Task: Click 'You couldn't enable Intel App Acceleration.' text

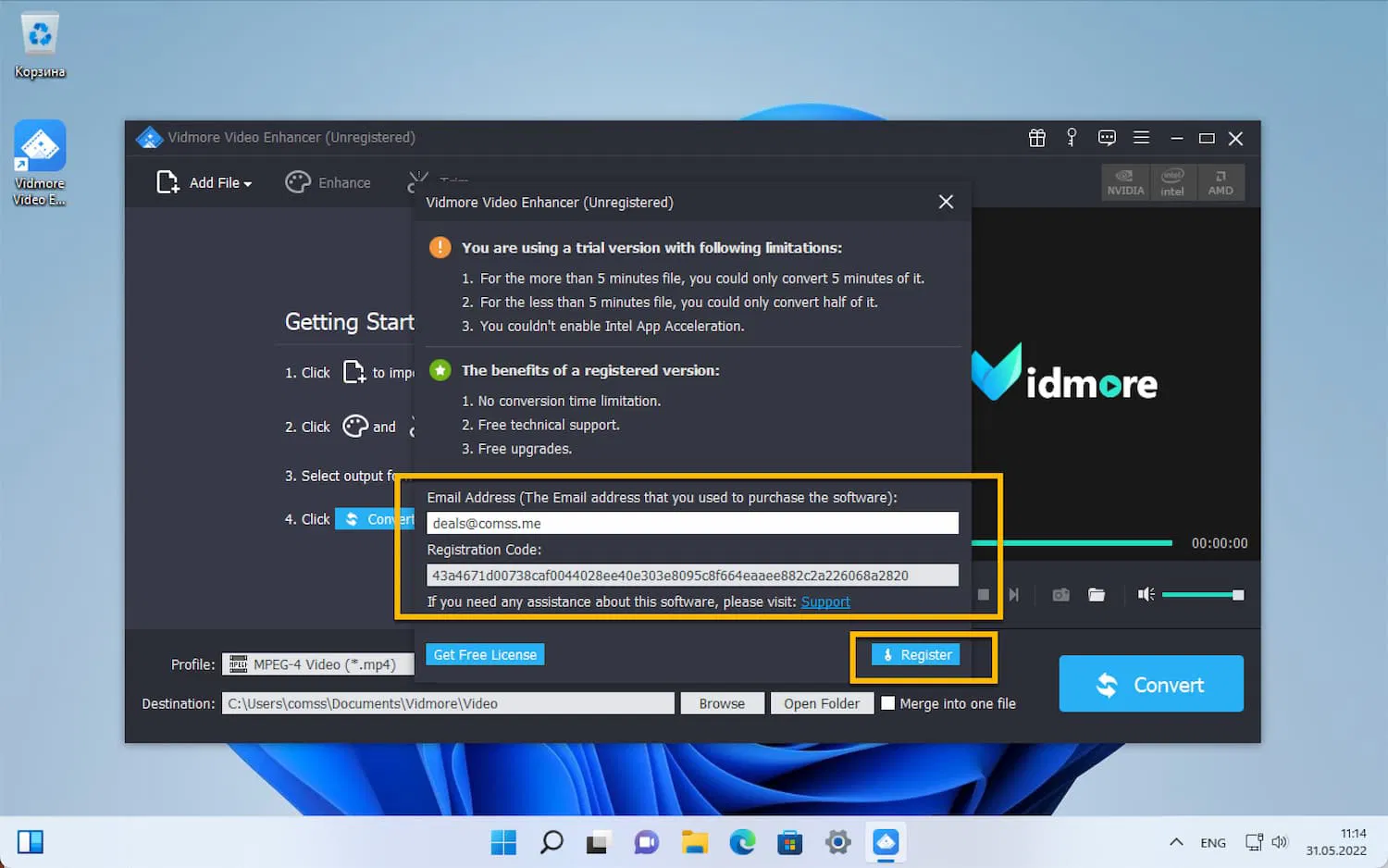Action: [612, 326]
